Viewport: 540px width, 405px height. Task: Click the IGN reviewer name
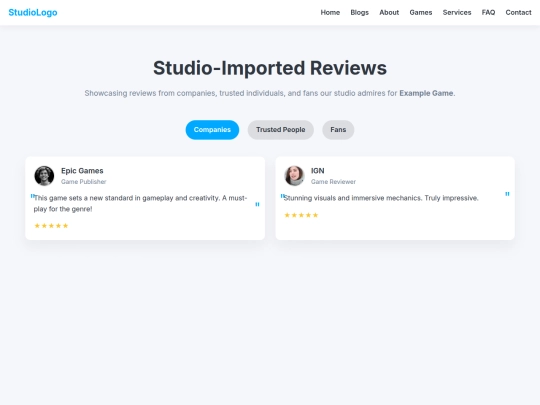click(x=318, y=171)
